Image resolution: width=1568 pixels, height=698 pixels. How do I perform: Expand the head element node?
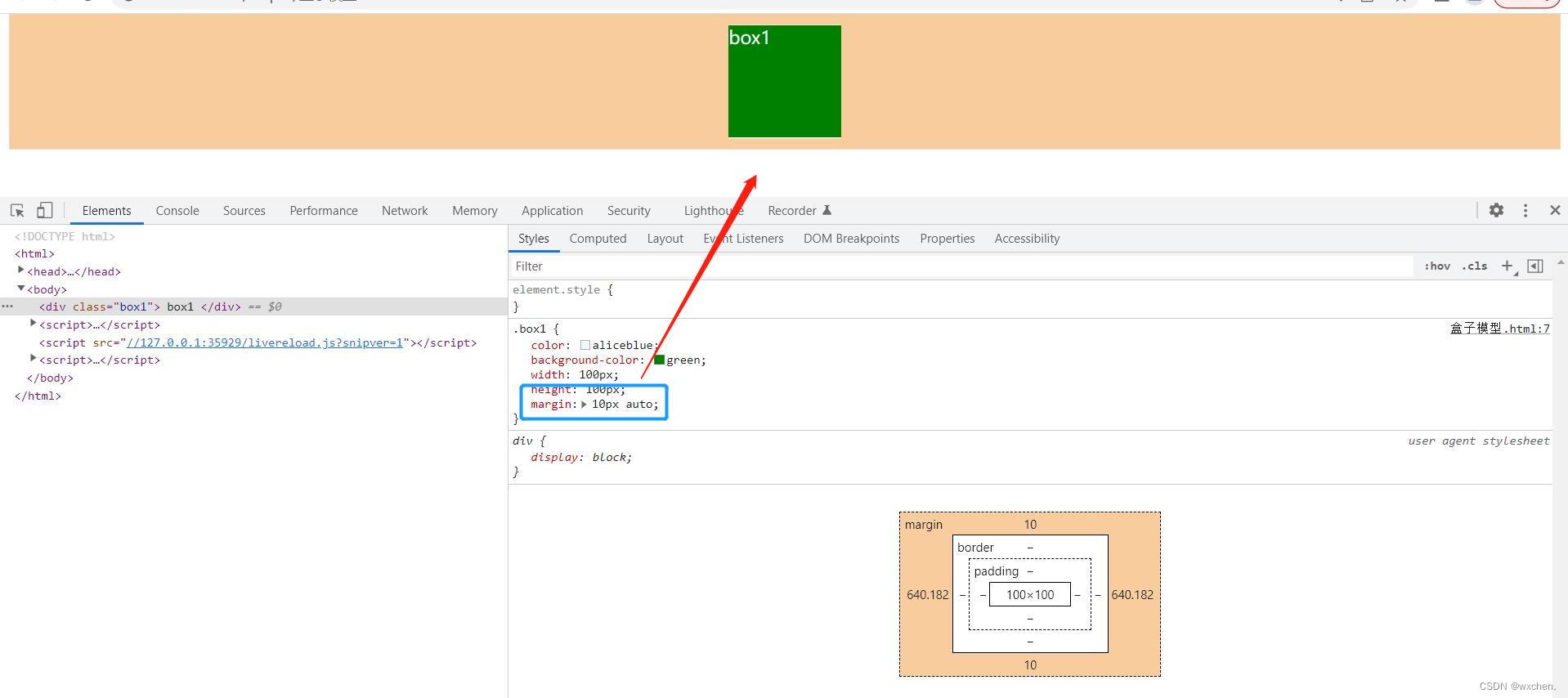21,271
